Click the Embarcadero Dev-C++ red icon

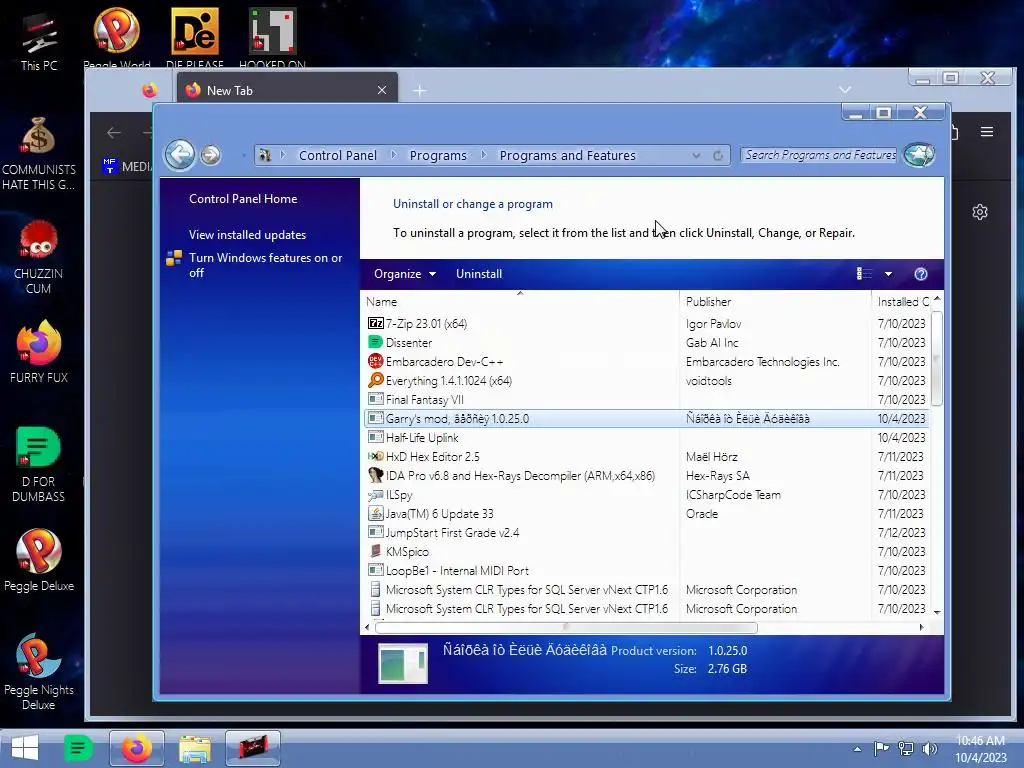tap(376, 361)
